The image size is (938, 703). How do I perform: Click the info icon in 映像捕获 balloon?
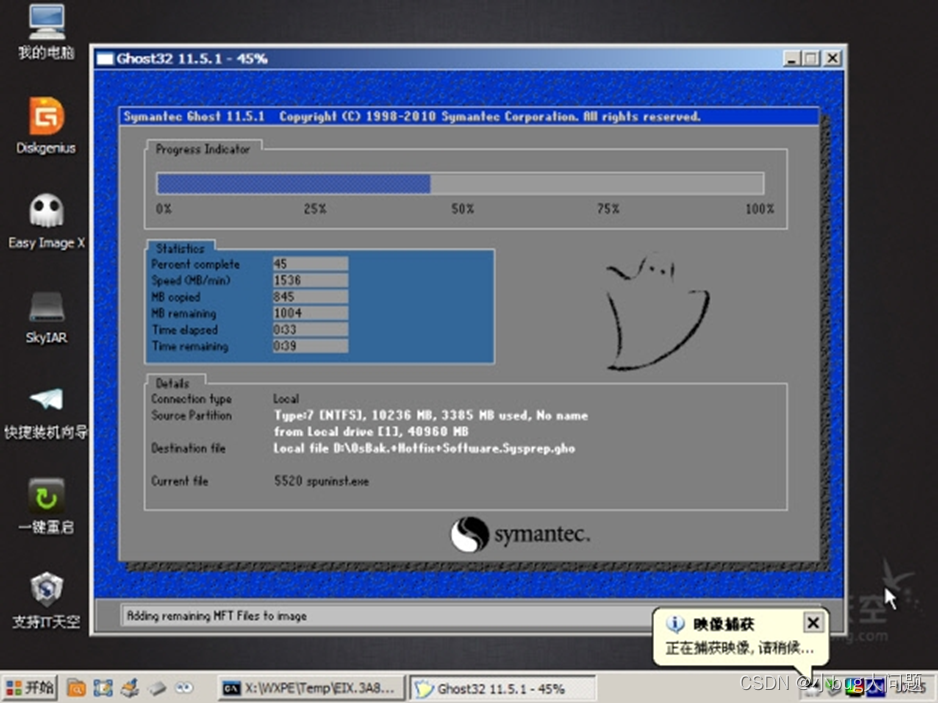click(675, 623)
